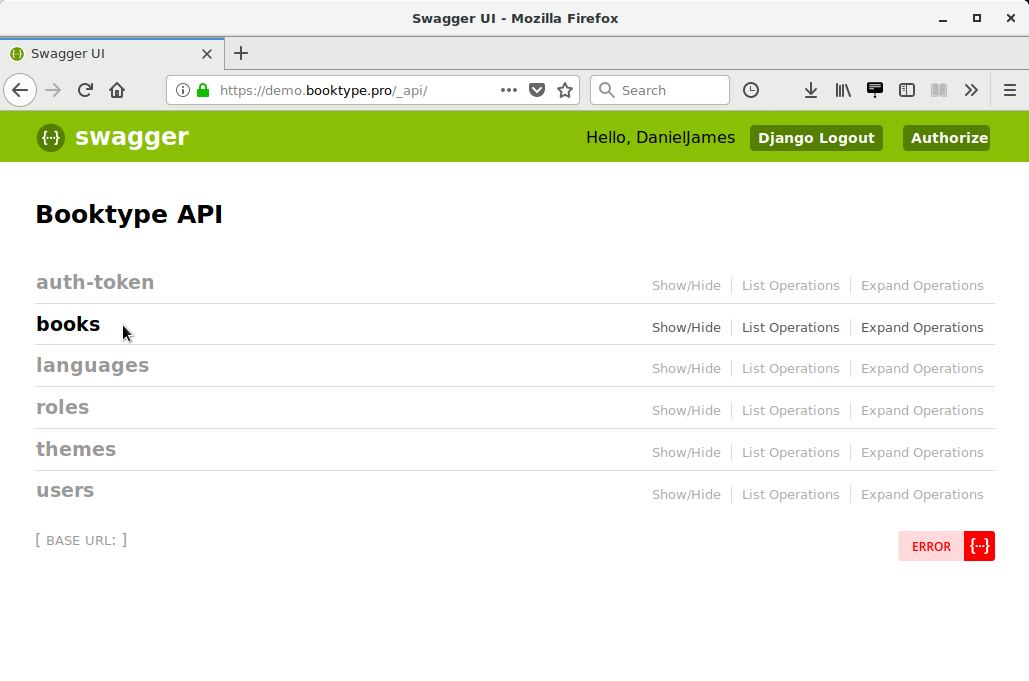Expand Operations for books
1029x681 pixels.
click(x=922, y=327)
